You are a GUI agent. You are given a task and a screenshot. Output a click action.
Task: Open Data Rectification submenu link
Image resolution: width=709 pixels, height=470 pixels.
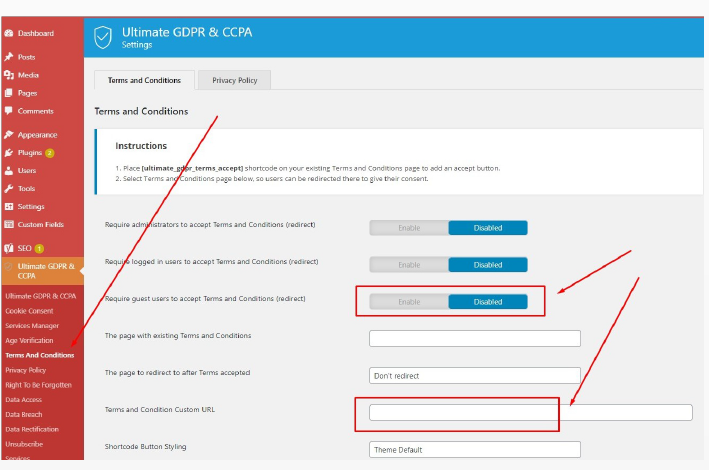coord(32,429)
